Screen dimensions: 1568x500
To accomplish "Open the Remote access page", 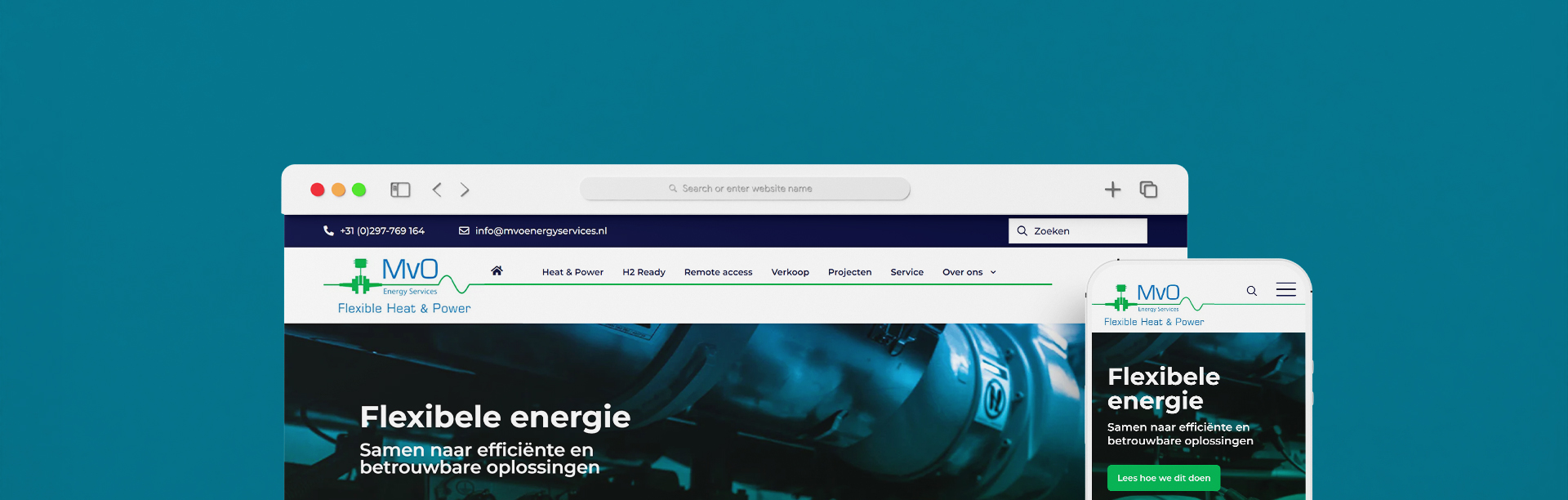I will click(718, 273).
